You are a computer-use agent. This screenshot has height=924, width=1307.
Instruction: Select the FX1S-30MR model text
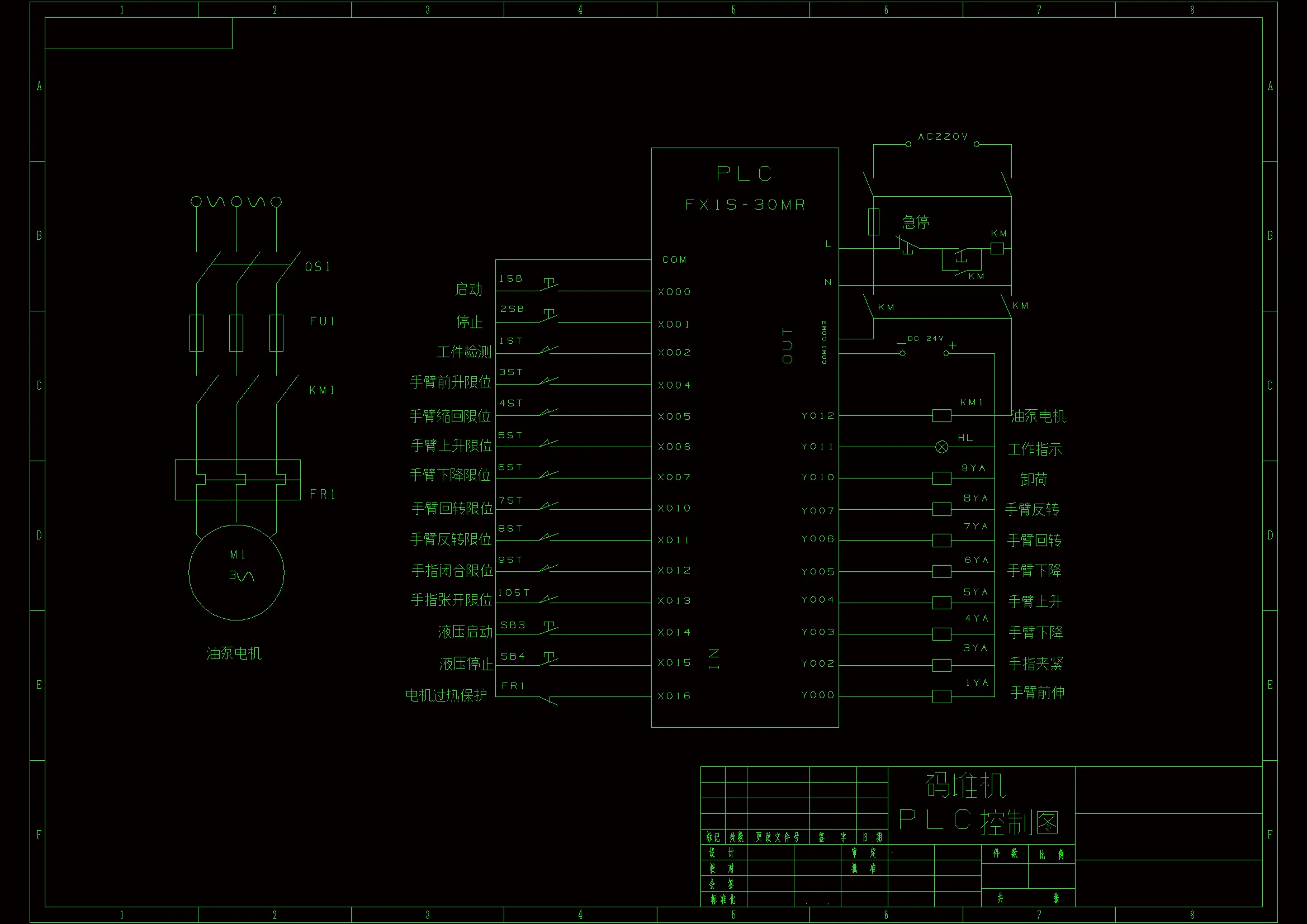[745, 205]
